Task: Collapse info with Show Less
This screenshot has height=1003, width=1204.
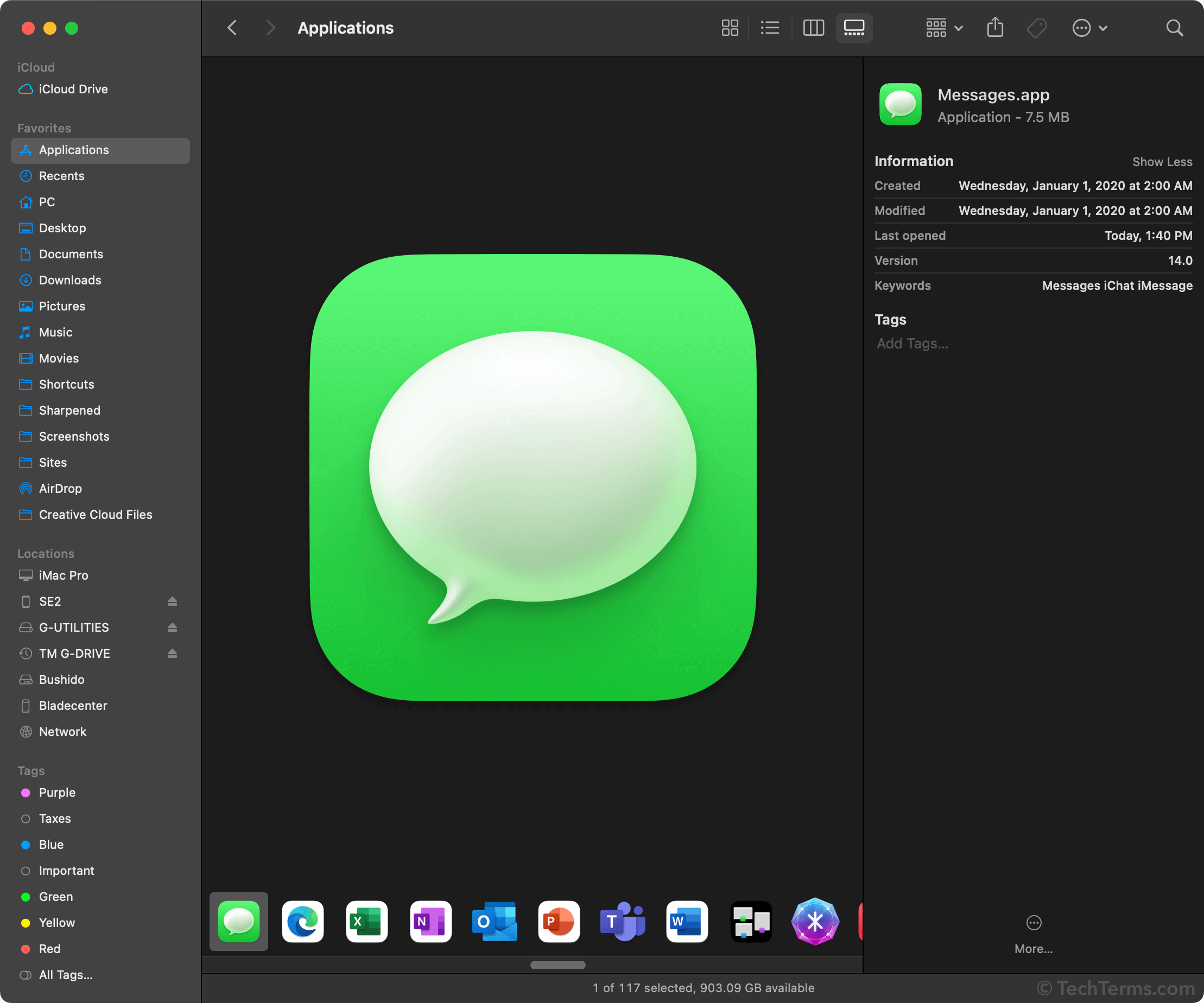Action: [x=1162, y=162]
